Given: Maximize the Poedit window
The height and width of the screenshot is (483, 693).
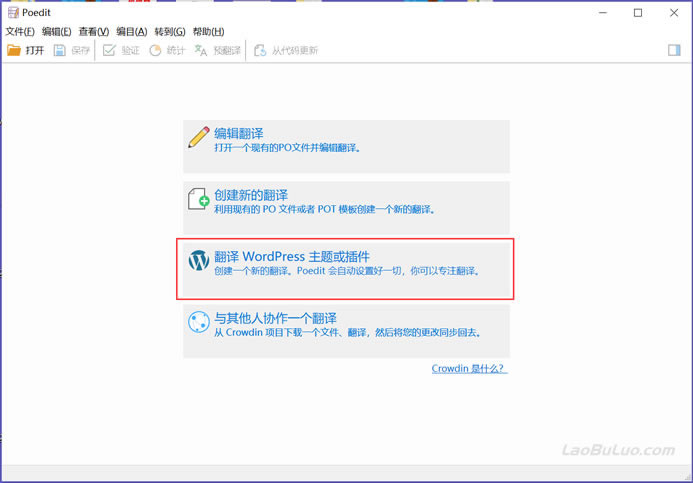Looking at the screenshot, I should tap(638, 13).
